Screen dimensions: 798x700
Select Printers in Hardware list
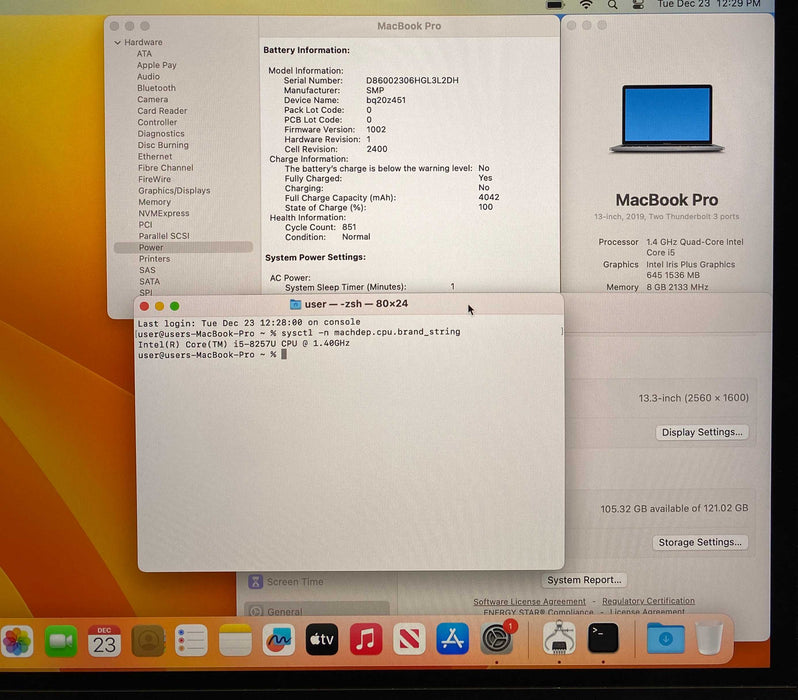(155, 259)
